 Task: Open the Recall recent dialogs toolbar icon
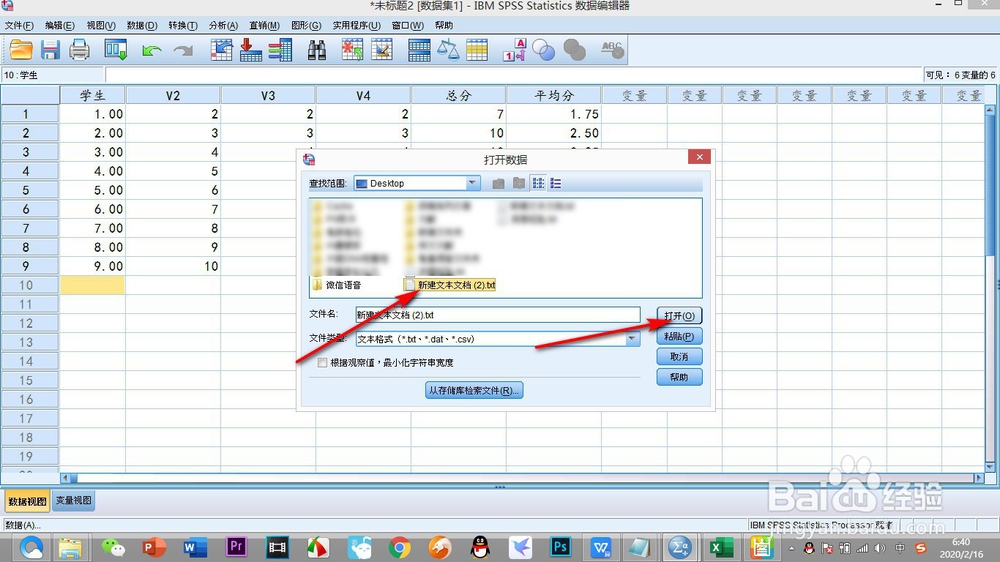coord(115,50)
